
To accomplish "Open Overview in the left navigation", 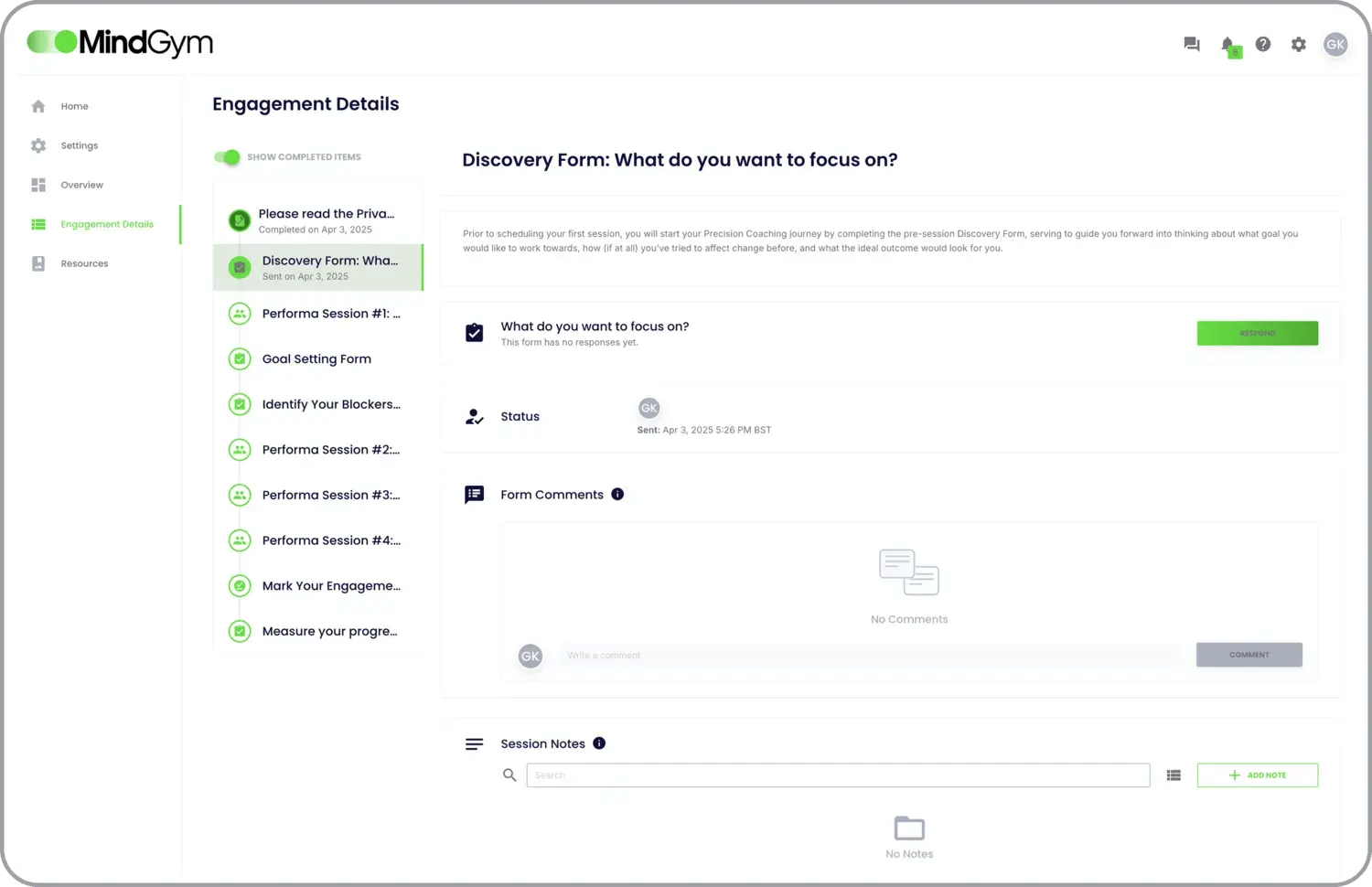I will coord(82,185).
